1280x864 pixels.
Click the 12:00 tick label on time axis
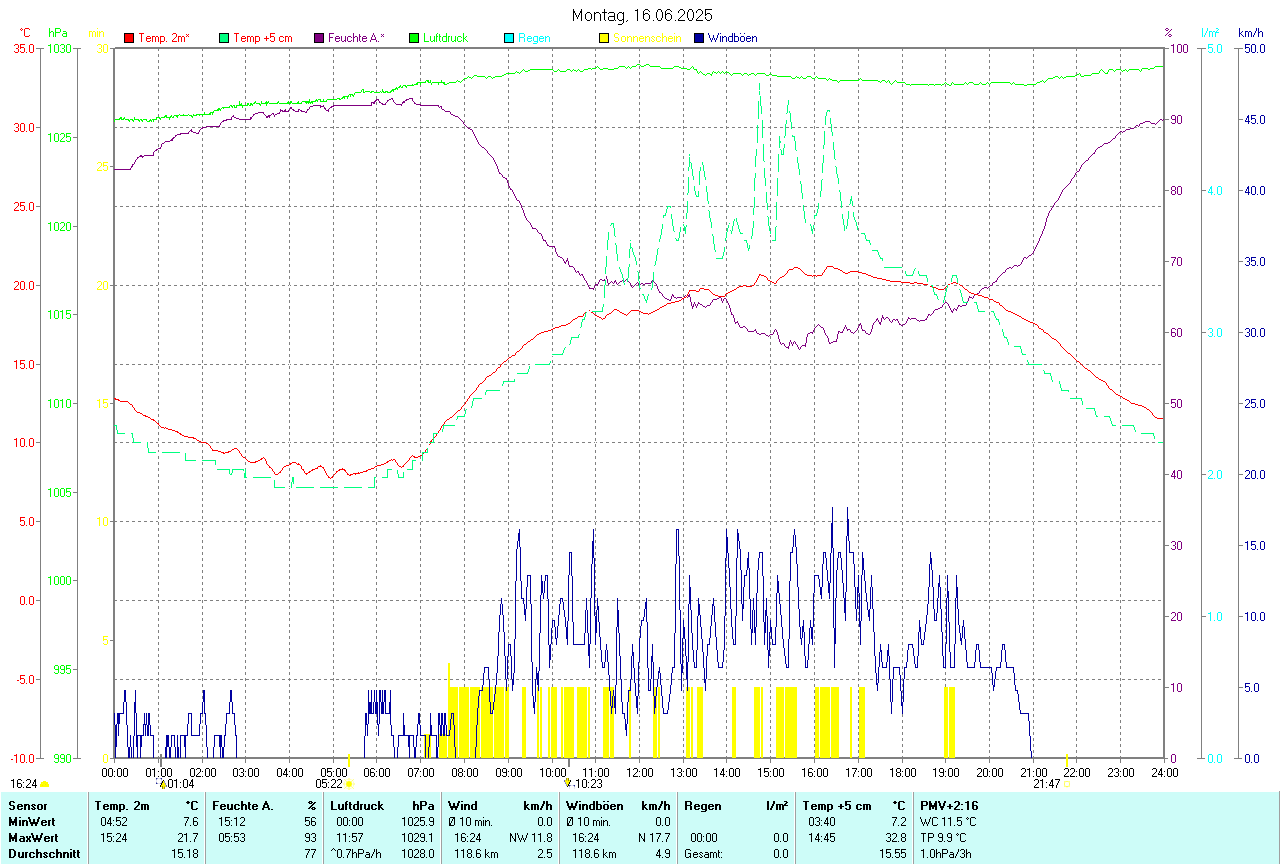[639, 772]
